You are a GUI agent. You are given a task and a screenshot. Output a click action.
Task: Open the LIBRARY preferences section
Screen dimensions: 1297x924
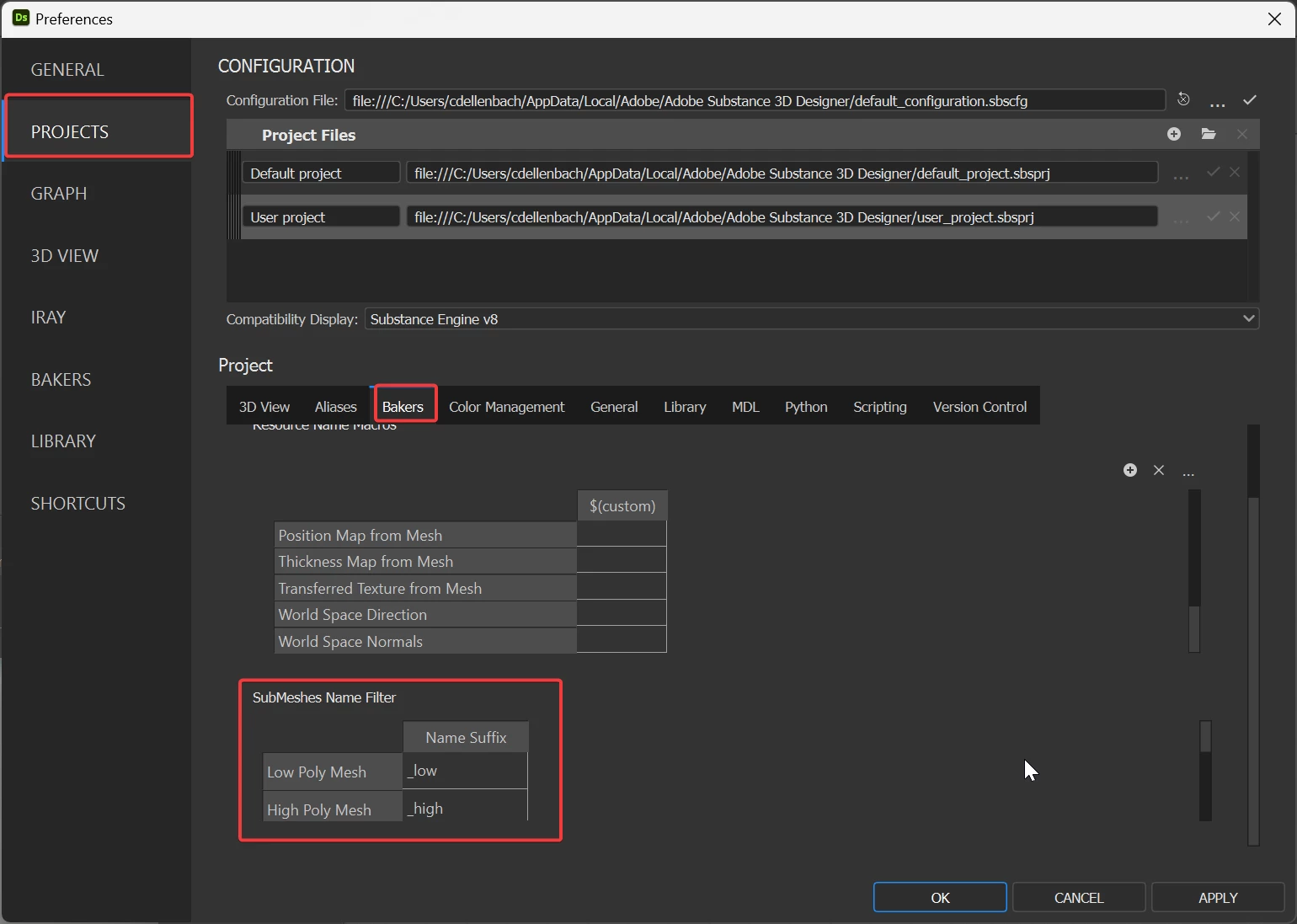tap(63, 441)
